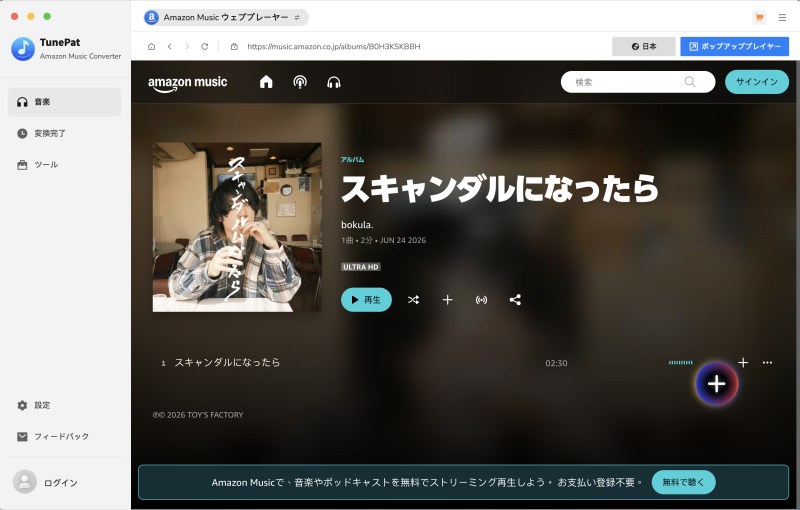The image size is (800, 510).
Task: Click the album cover artwork
Action: pos(237,227)
